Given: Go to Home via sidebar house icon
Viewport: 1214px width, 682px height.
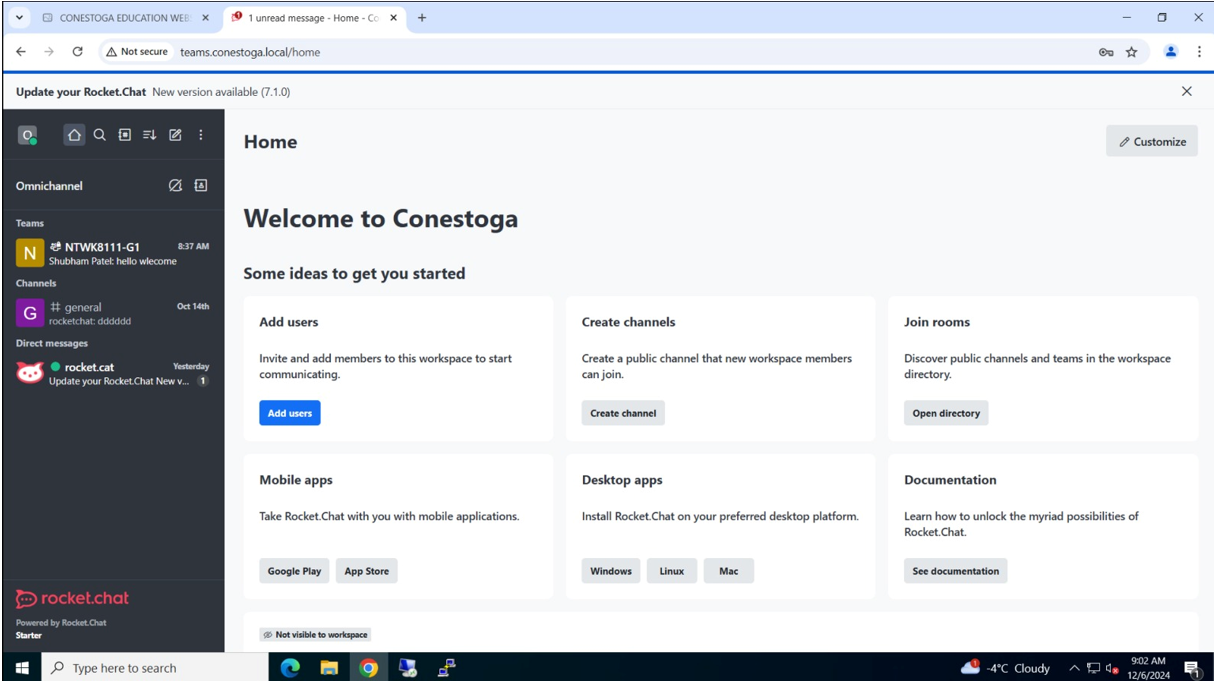Looking at the screenshot, I should (74, 135).
